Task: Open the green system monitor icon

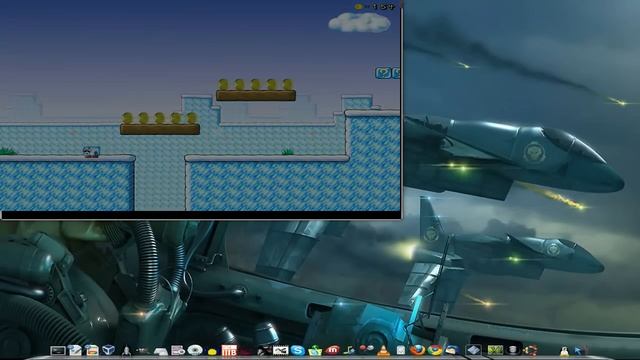Action: click(495, 350)
